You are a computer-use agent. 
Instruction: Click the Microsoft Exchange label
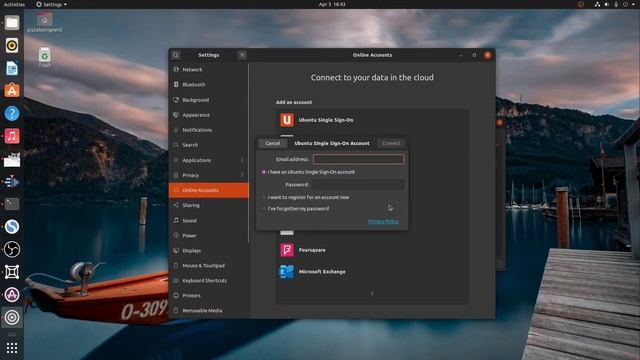click(x=322, y=272)
